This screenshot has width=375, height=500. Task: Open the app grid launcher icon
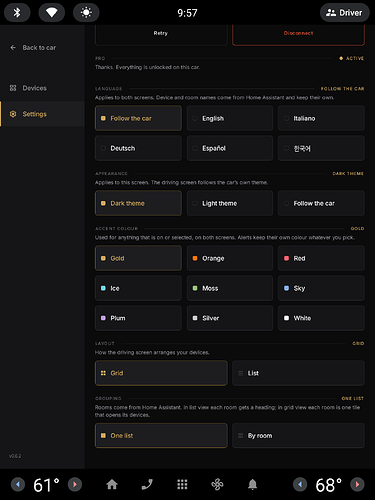[x=182, y=484]
